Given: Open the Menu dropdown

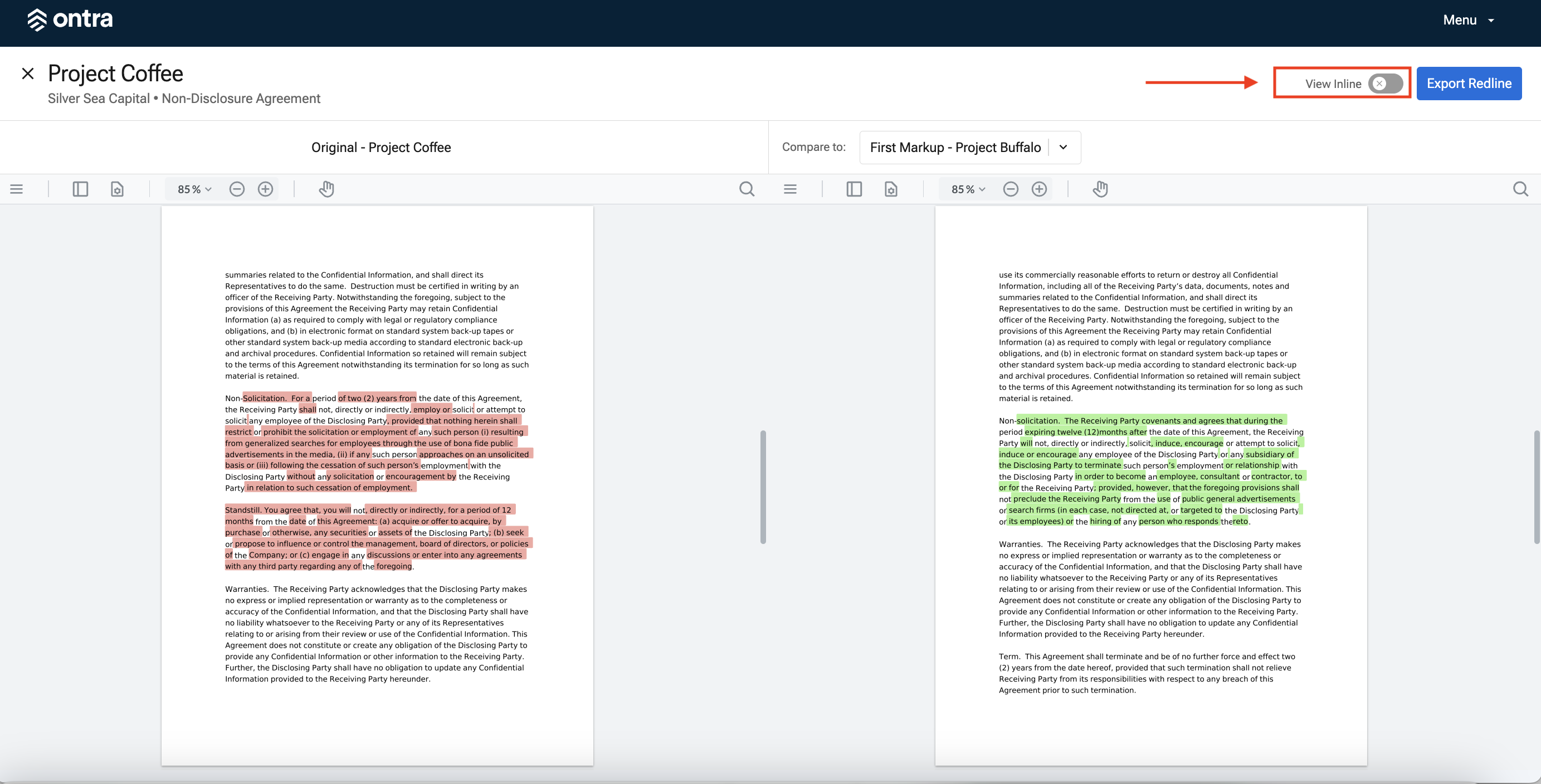Looking at the screenshot, I should pos(1469,19).
